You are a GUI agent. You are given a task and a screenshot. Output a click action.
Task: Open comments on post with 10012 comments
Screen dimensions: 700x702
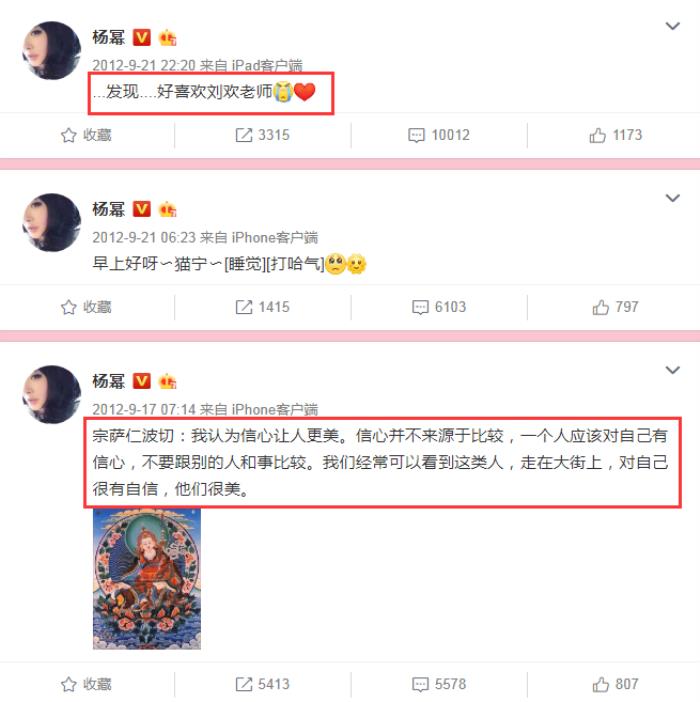439,135
